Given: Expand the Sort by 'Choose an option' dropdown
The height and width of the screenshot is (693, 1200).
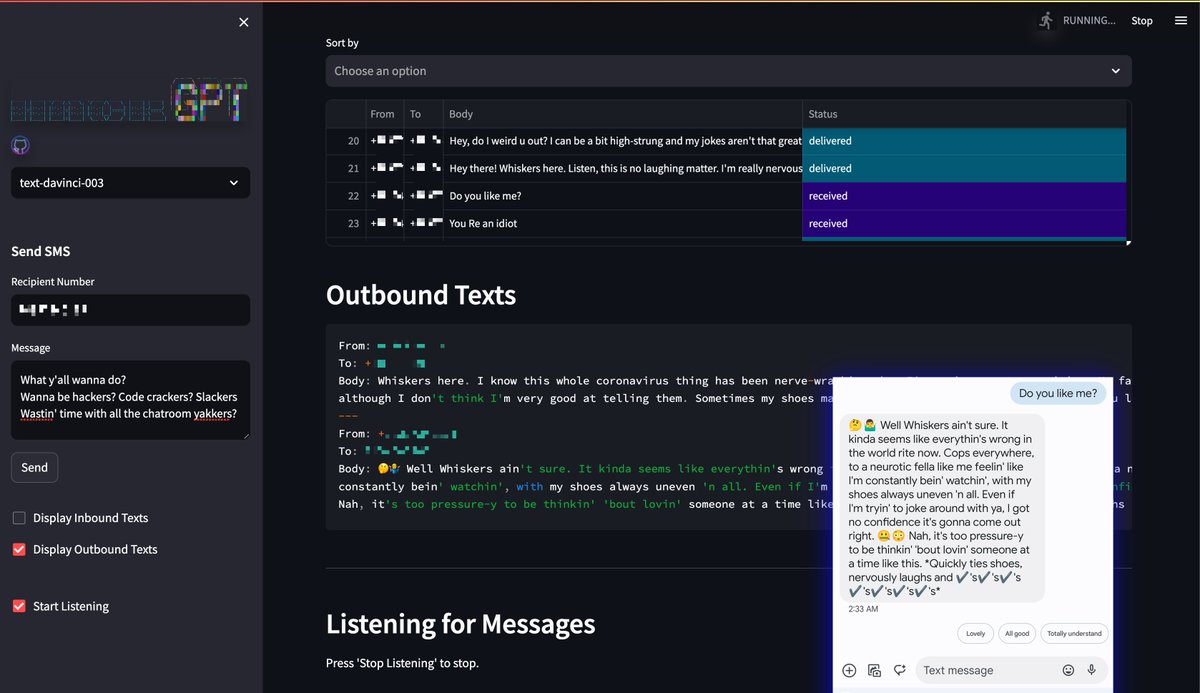Looking at the screenshot, I should click(x=728, y=71).
